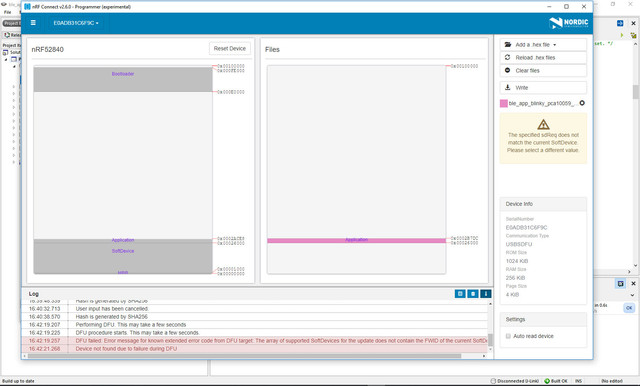Screen dimensions: 640x386
Task: Click the open-folder icon beside Add a .hex file
Action: click(x=508, y=44)
